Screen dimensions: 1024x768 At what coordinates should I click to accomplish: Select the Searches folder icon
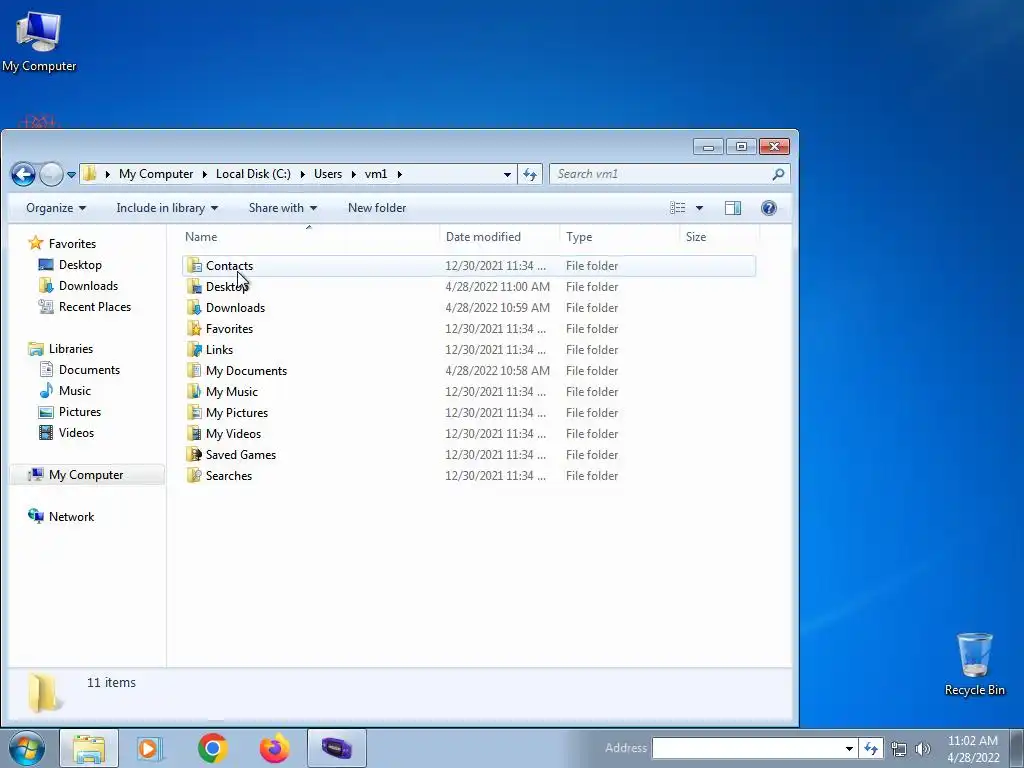click(194, 475)
